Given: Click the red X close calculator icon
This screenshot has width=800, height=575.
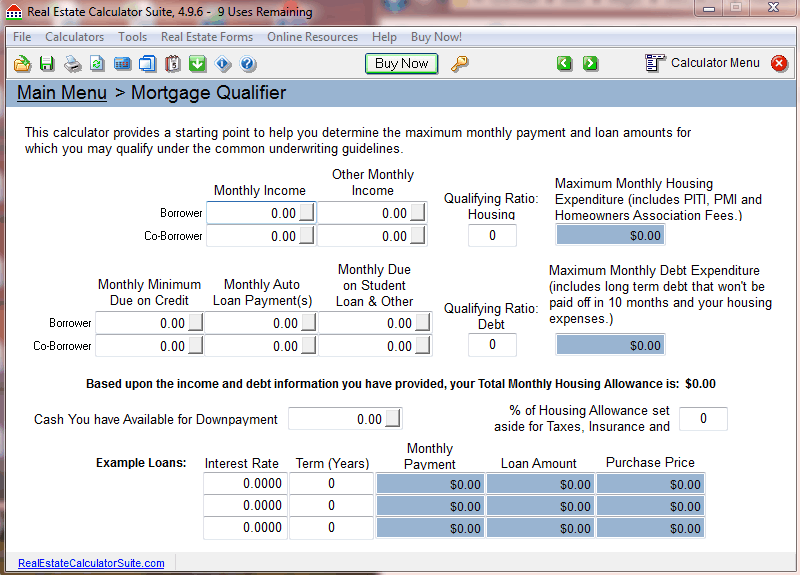Looking at the screenshot, I should click(x=780, y=63).
